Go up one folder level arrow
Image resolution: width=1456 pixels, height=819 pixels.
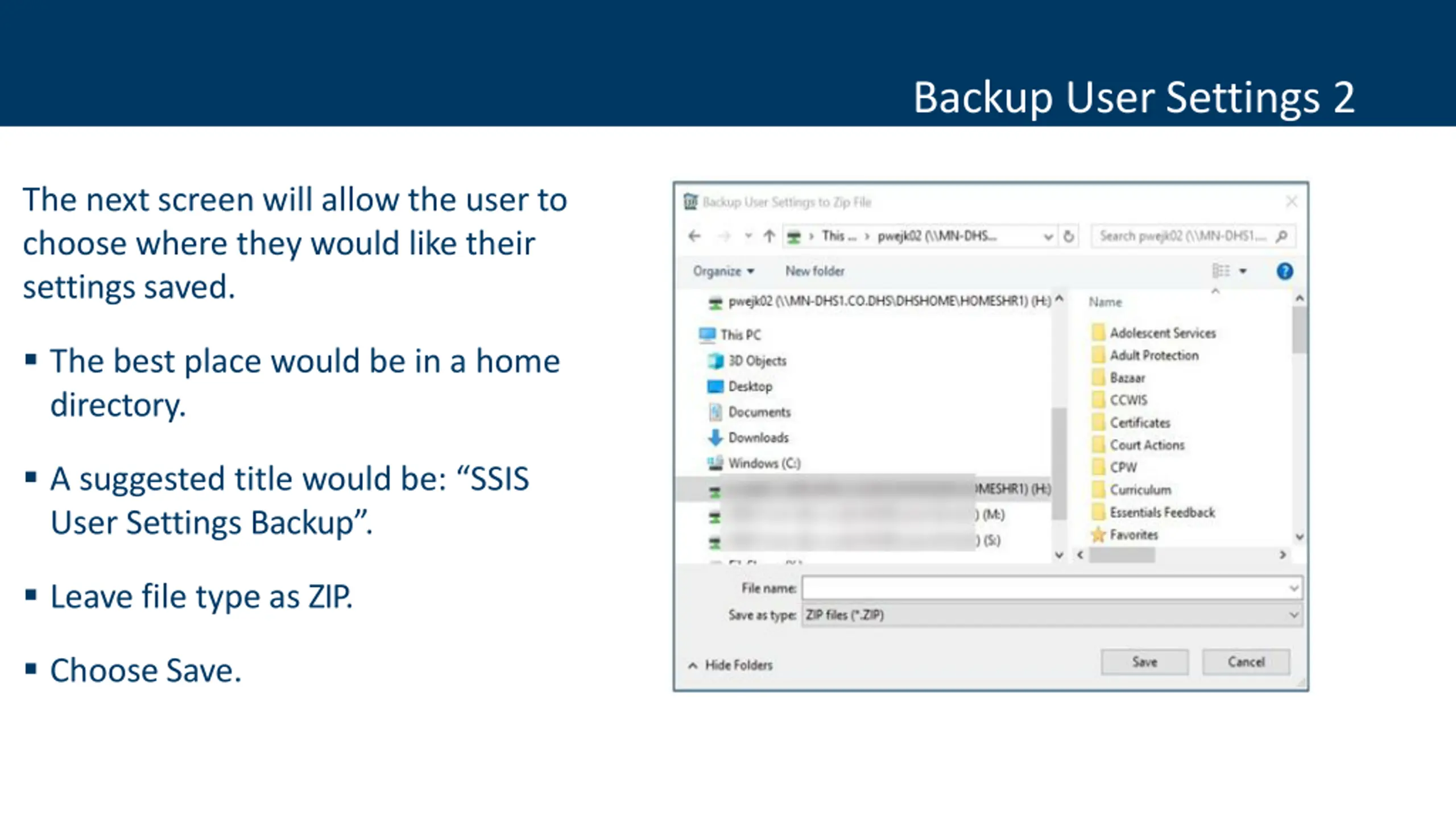769,236
